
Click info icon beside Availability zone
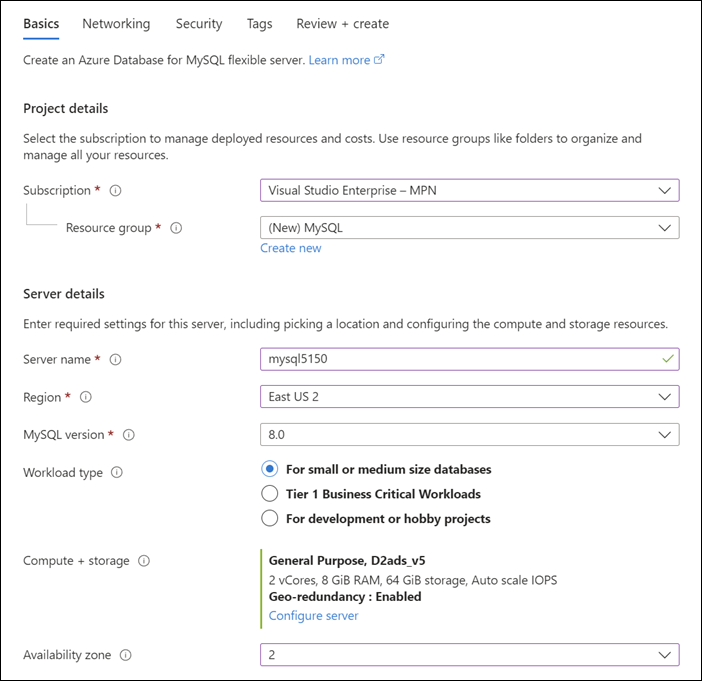click(x=126, y=655)
